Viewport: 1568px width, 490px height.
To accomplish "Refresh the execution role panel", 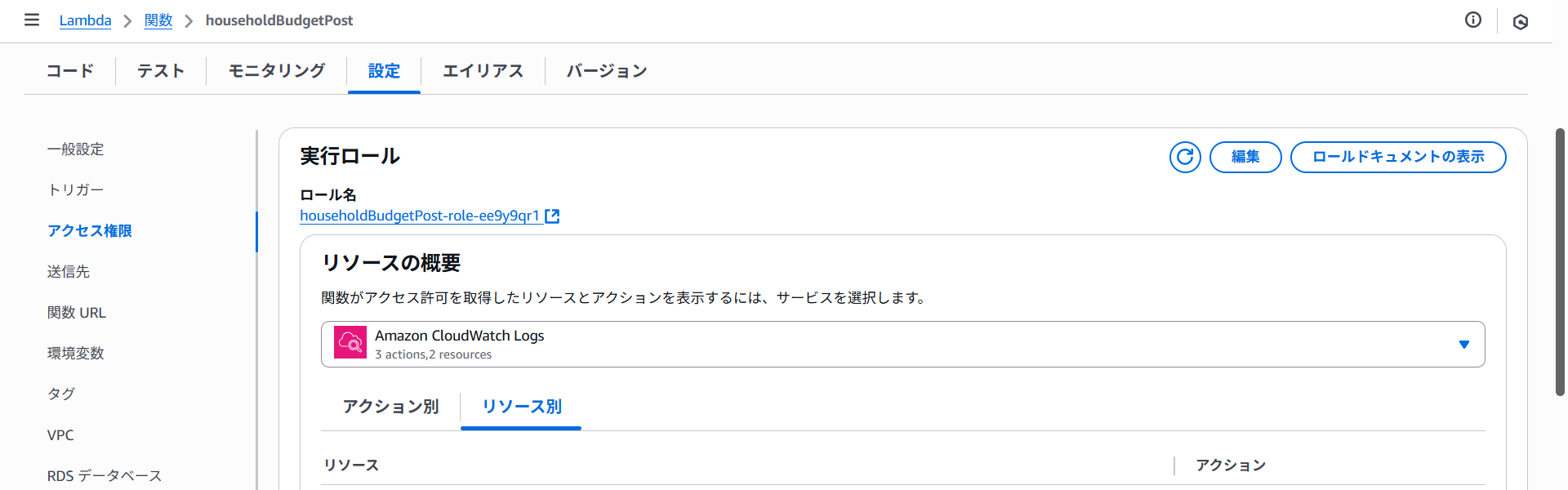I will [x=1184, y=157].
